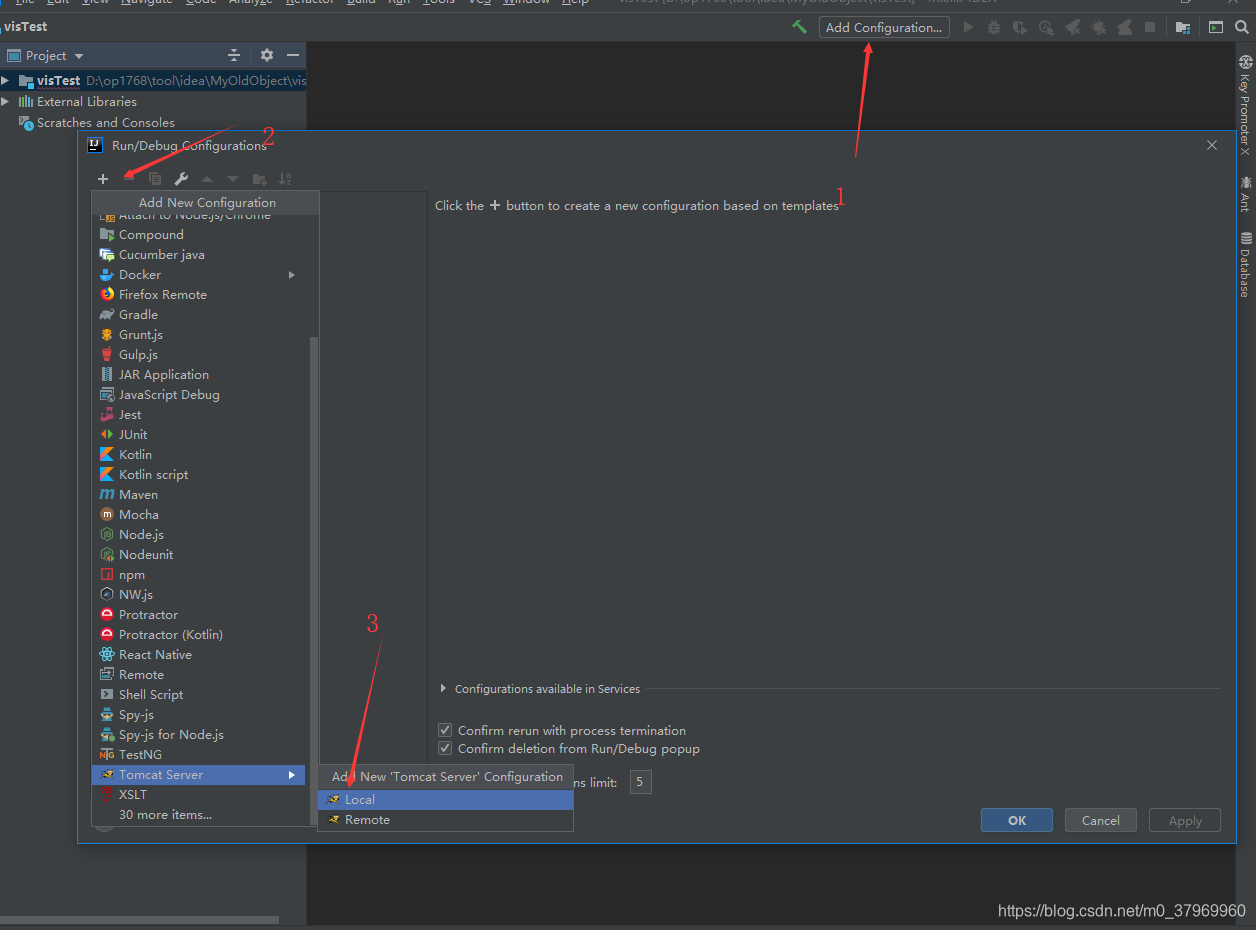The height and width of the screenshot is (930, 1256).
Task: Click 30 more items... entry
Action: tap(199, 815)
